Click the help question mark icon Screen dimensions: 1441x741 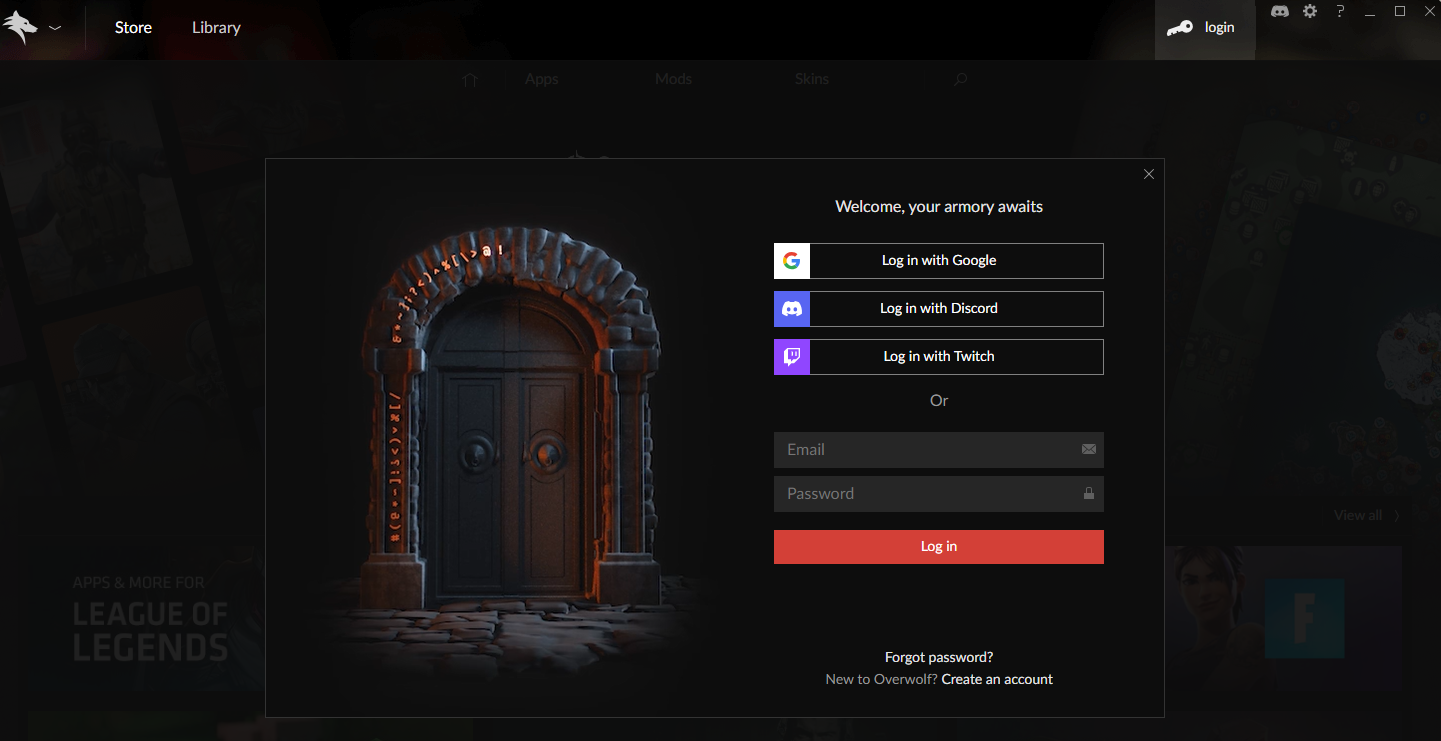click(x=1340, y=11)
